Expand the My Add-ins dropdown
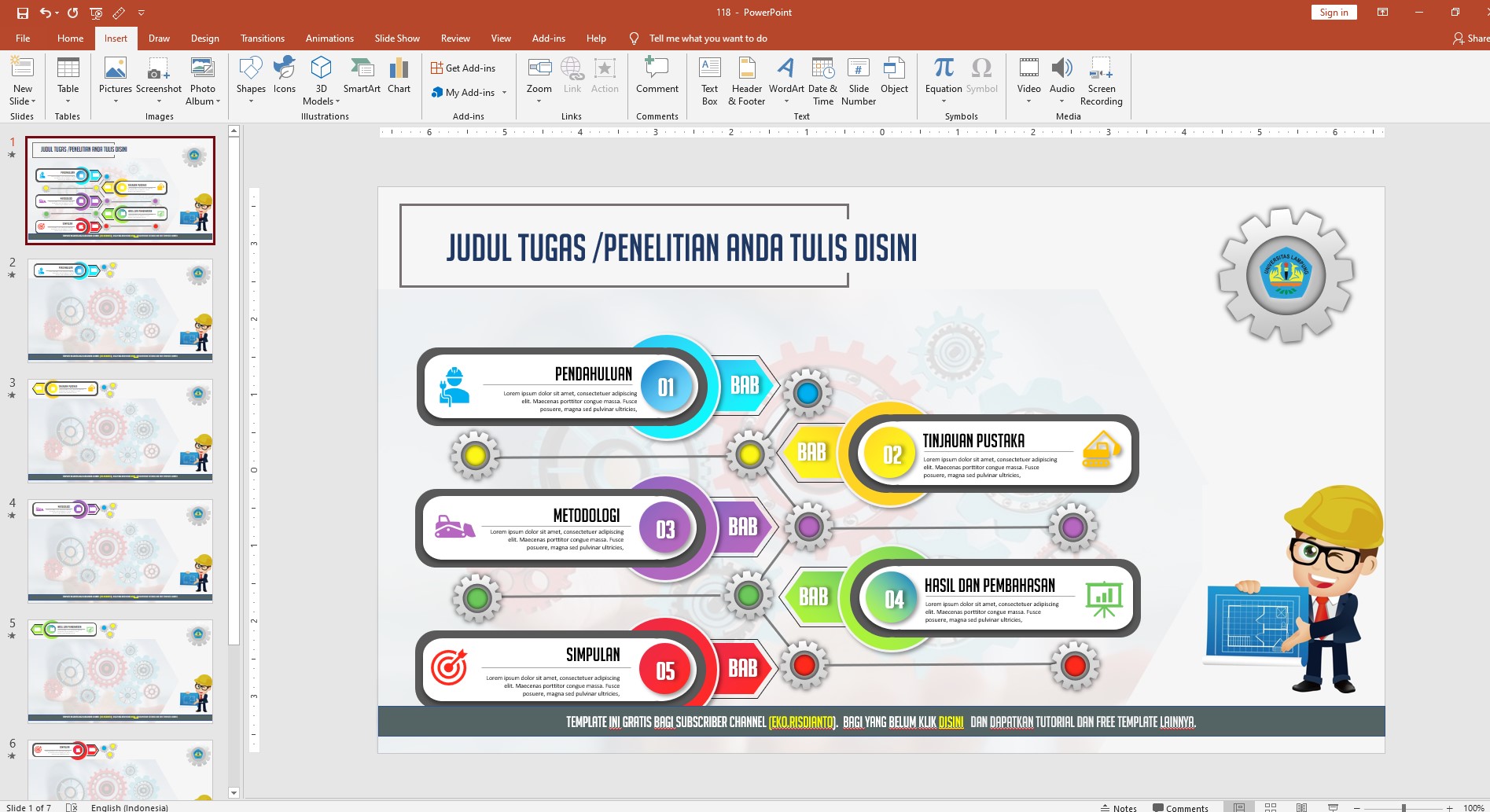The image size is (1490, 812). [x=504, y=93]
